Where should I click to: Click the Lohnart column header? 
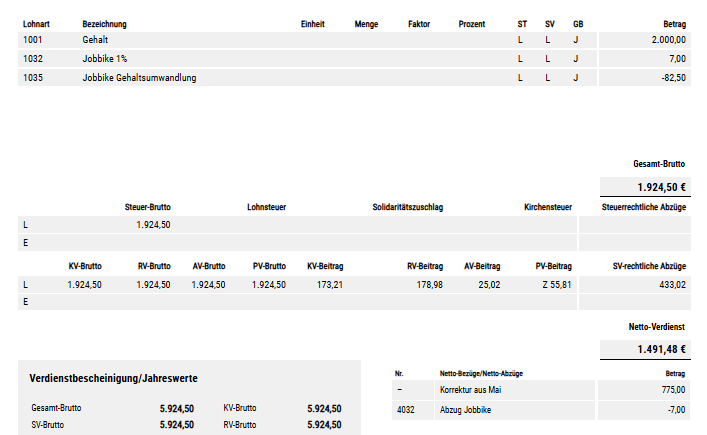(38, 23)
